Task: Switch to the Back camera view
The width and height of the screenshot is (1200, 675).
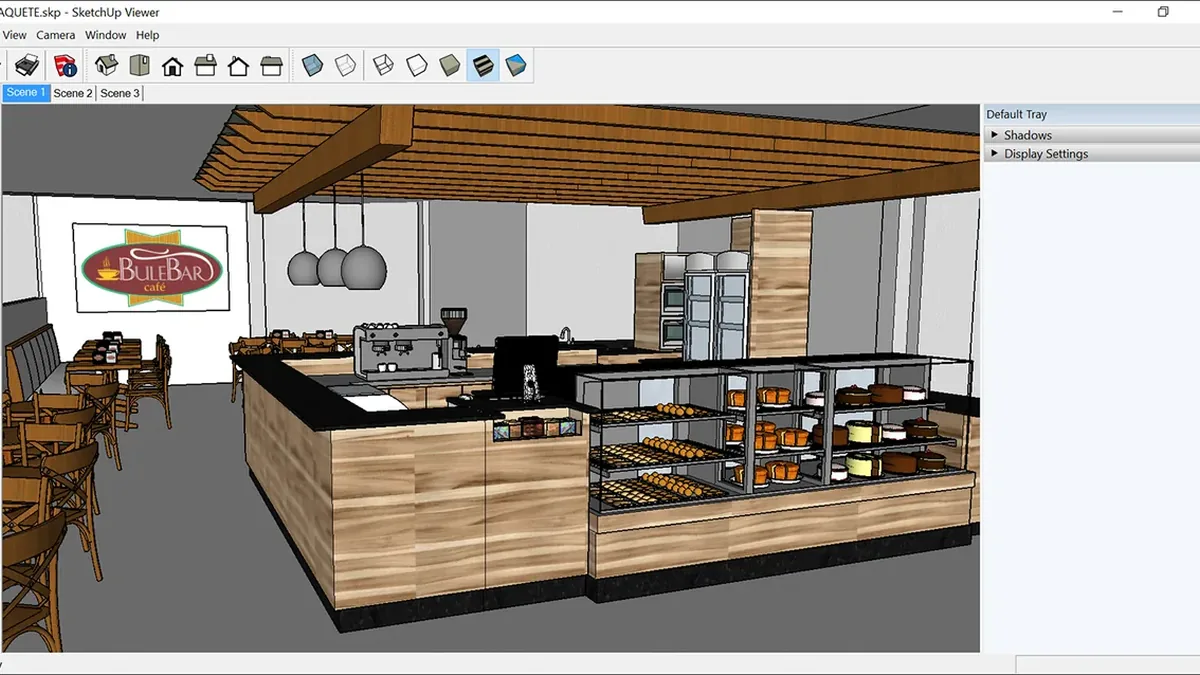Action: (x=238, y=66)
